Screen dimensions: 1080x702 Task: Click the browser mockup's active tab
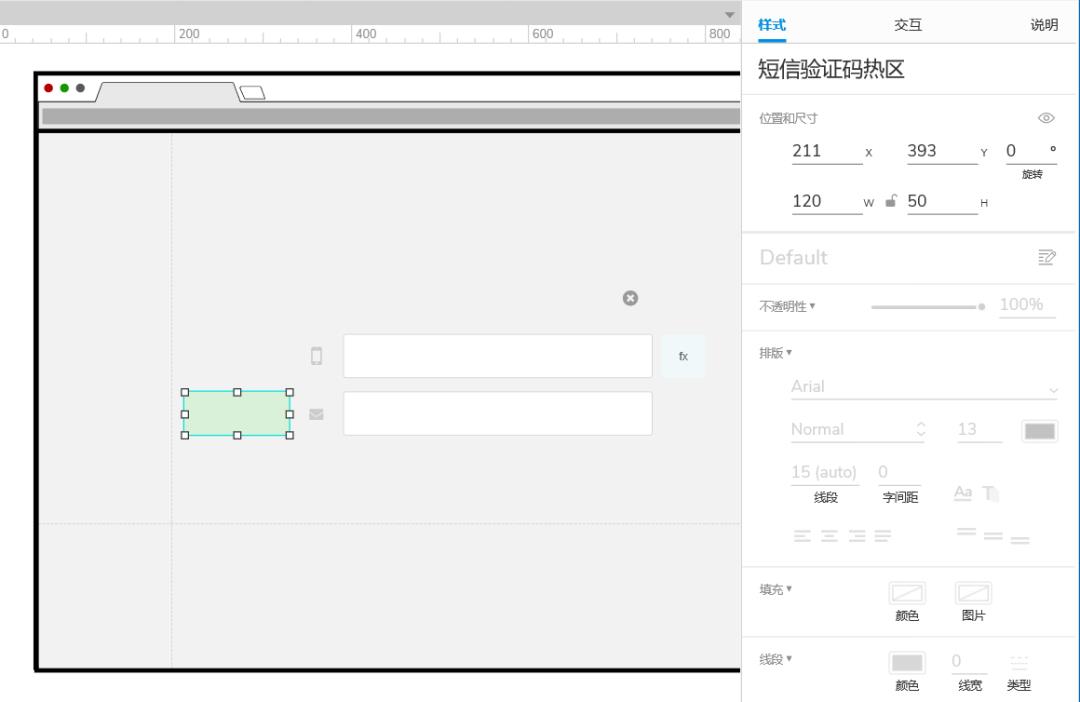click(167, 92)
